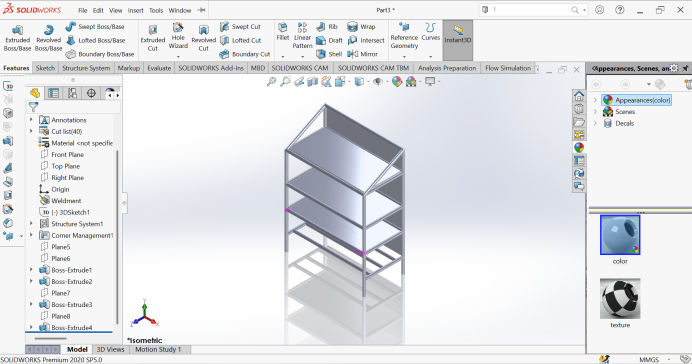Switch to the Sketch tab

(45, 68)
